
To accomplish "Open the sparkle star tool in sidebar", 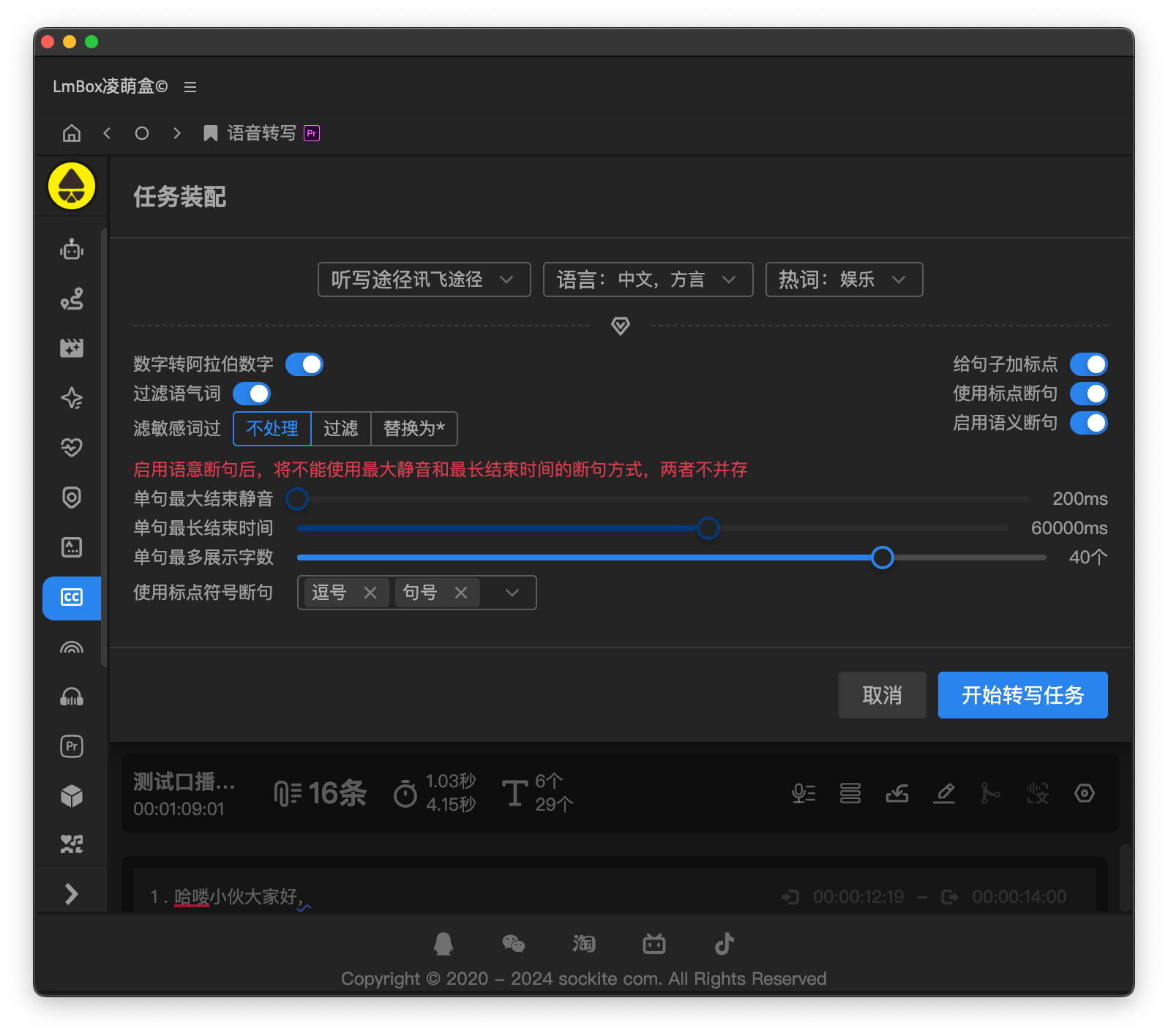I will coord(72,398).
